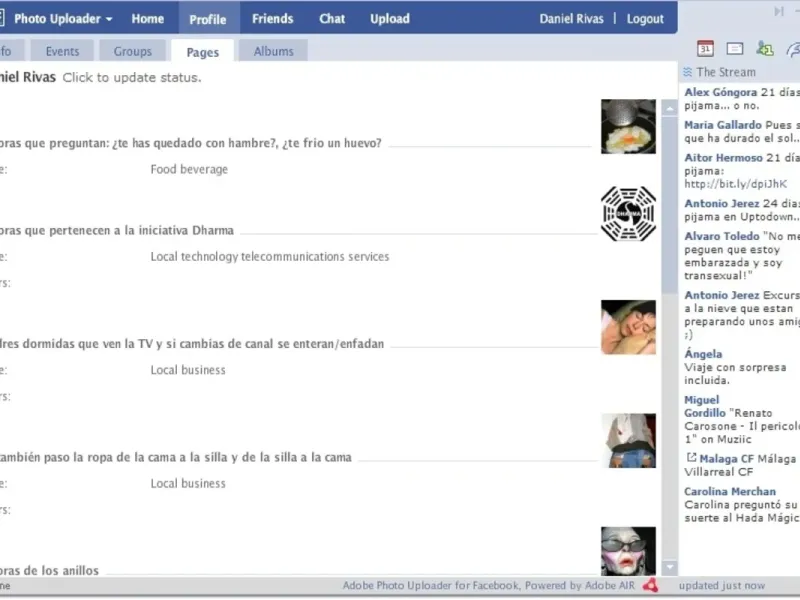The image size is (800, 600).
Task: Switch to the Albums tab
Action: 273,51
